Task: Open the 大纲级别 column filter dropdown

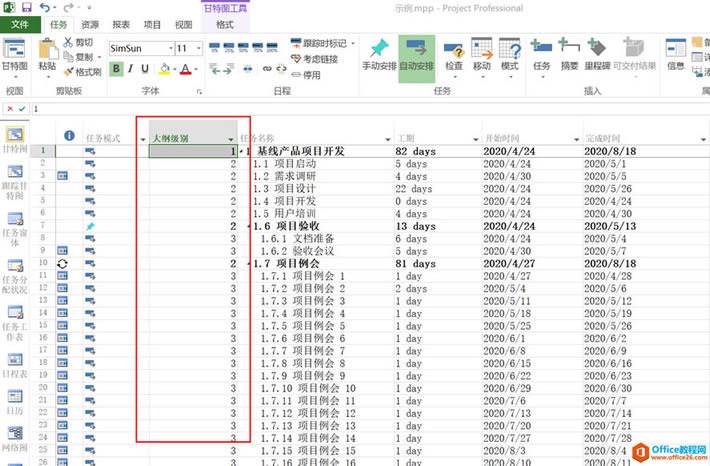Action: pos(232,138)
